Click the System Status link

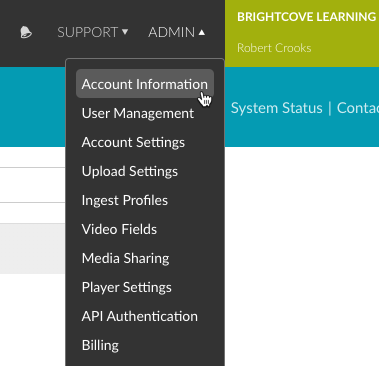276,108
